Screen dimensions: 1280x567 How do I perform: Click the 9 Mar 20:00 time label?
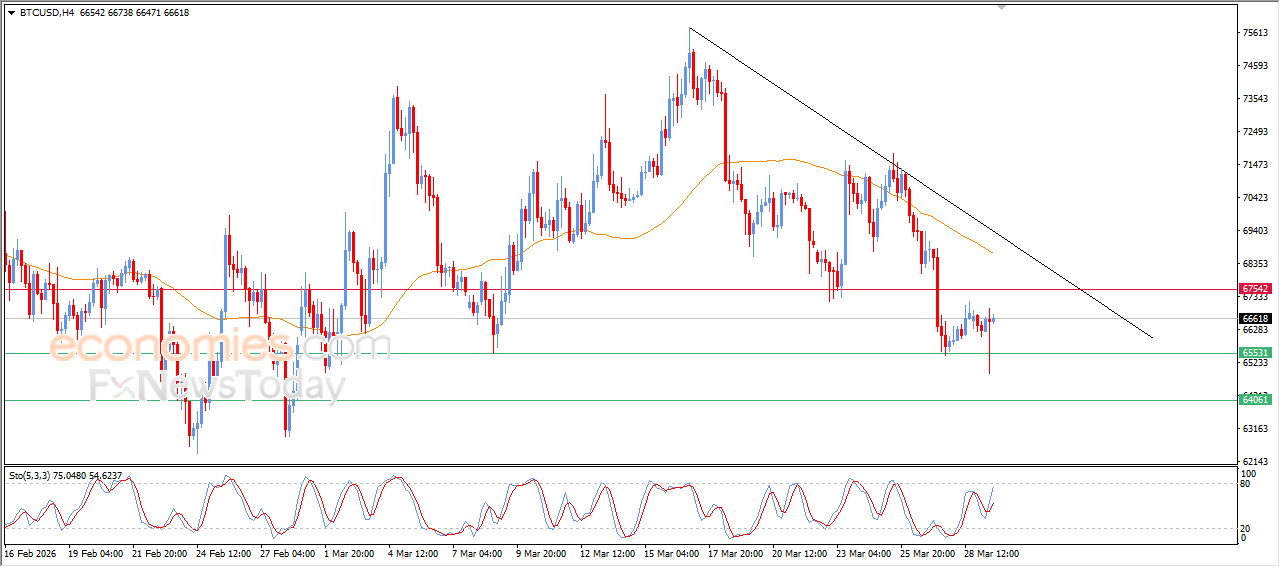pos(541,553)
